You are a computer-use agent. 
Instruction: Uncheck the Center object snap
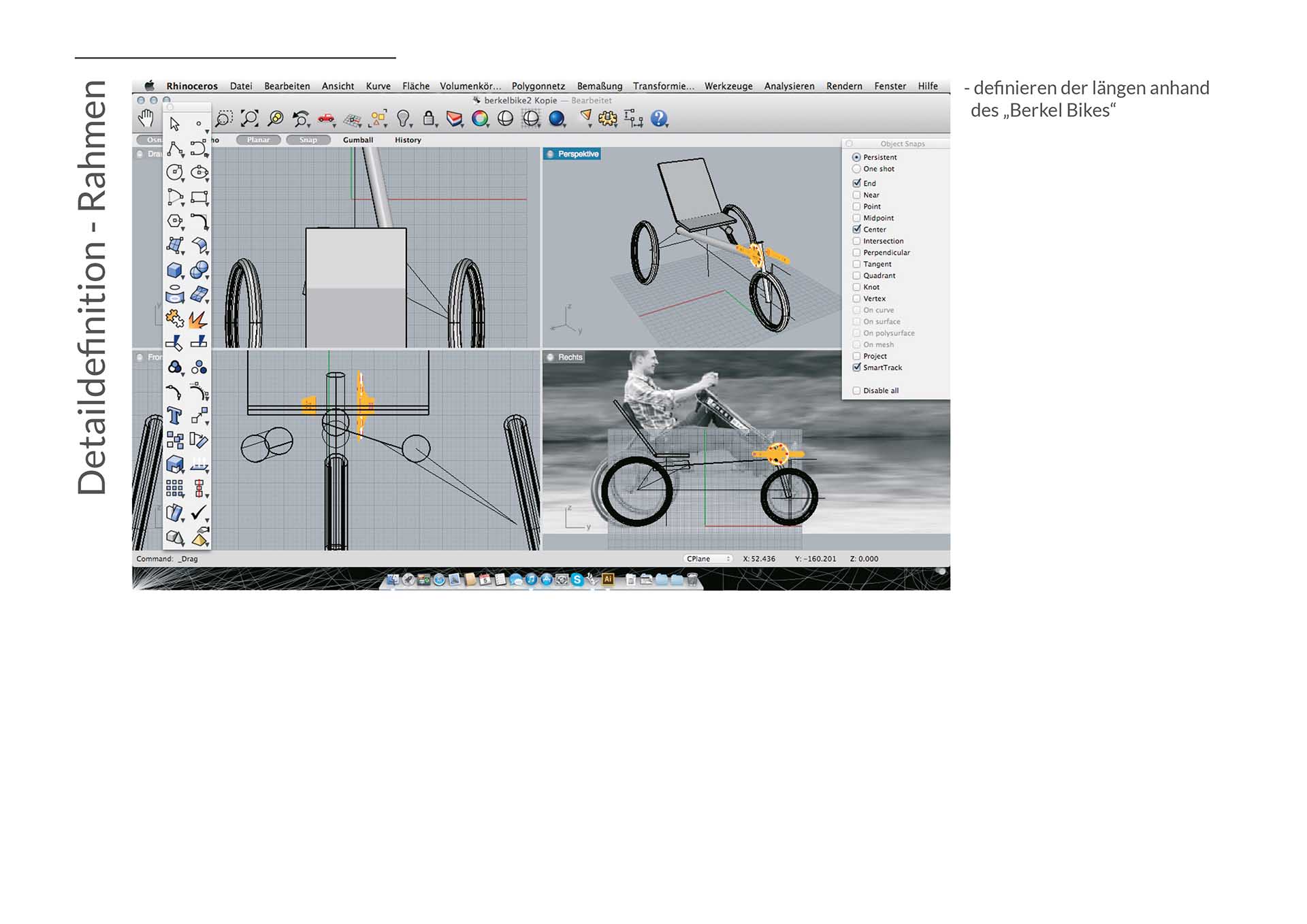click(856, 229)
